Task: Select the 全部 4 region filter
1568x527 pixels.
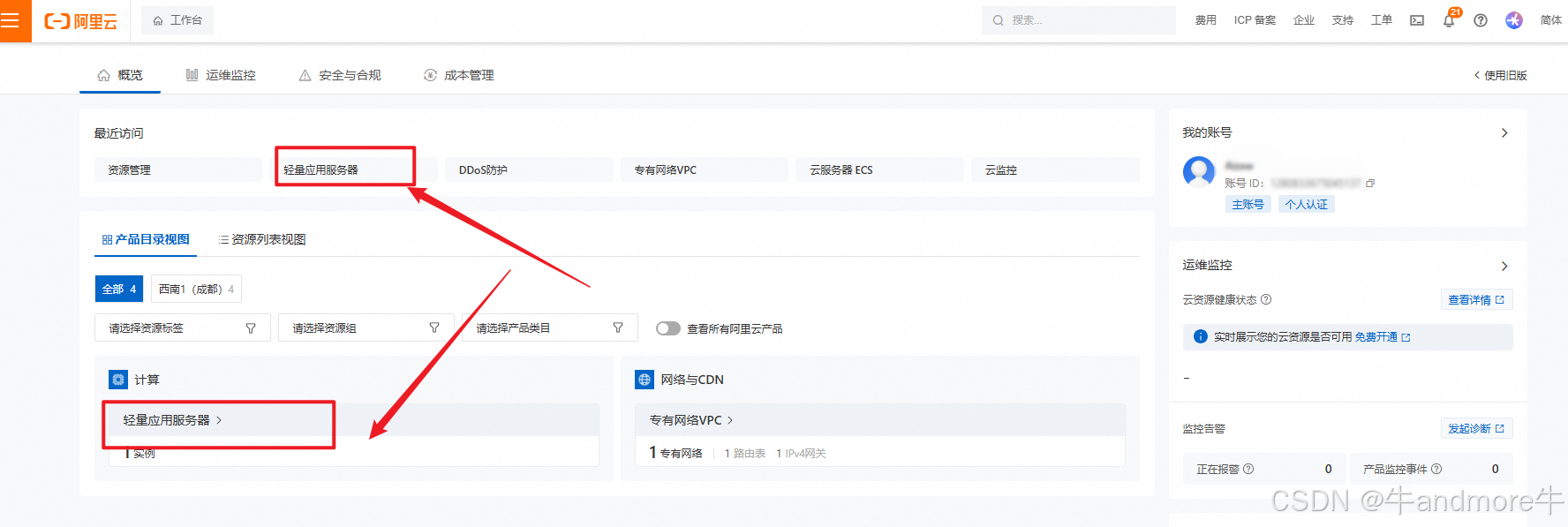Action: click(119, 289)
